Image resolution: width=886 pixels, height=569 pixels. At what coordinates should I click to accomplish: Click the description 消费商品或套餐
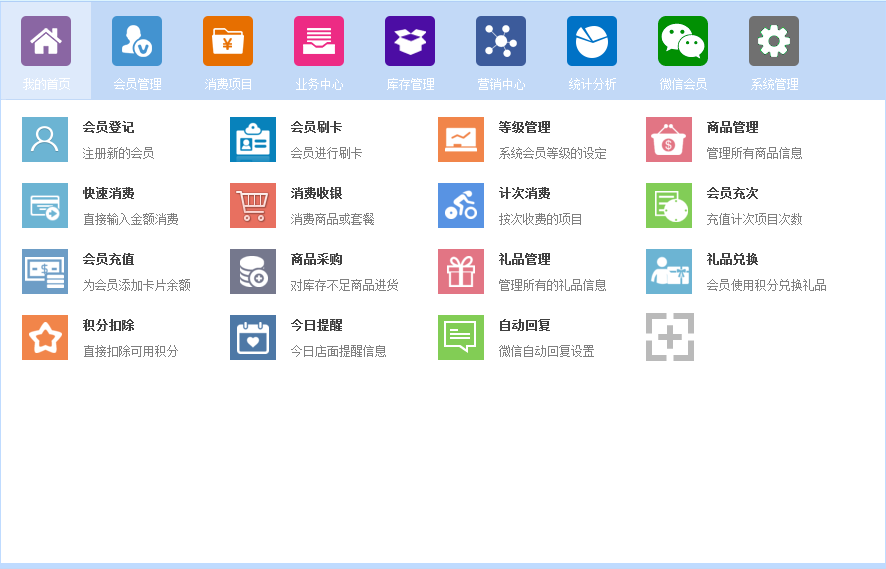click(332, 220)
